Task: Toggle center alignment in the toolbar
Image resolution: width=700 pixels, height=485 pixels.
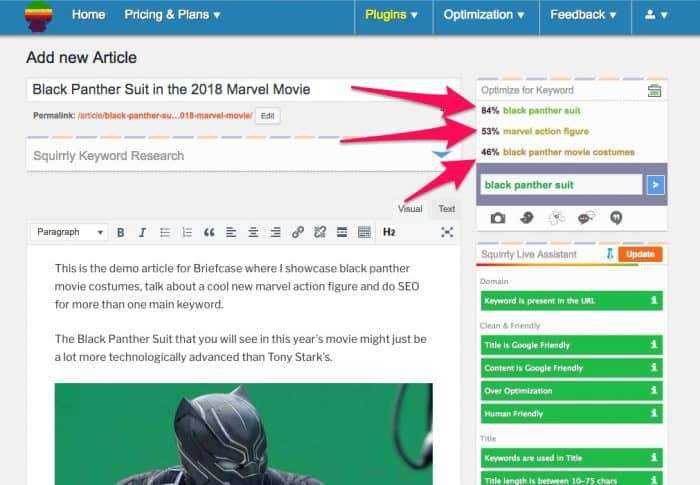Action: (253, 232)
